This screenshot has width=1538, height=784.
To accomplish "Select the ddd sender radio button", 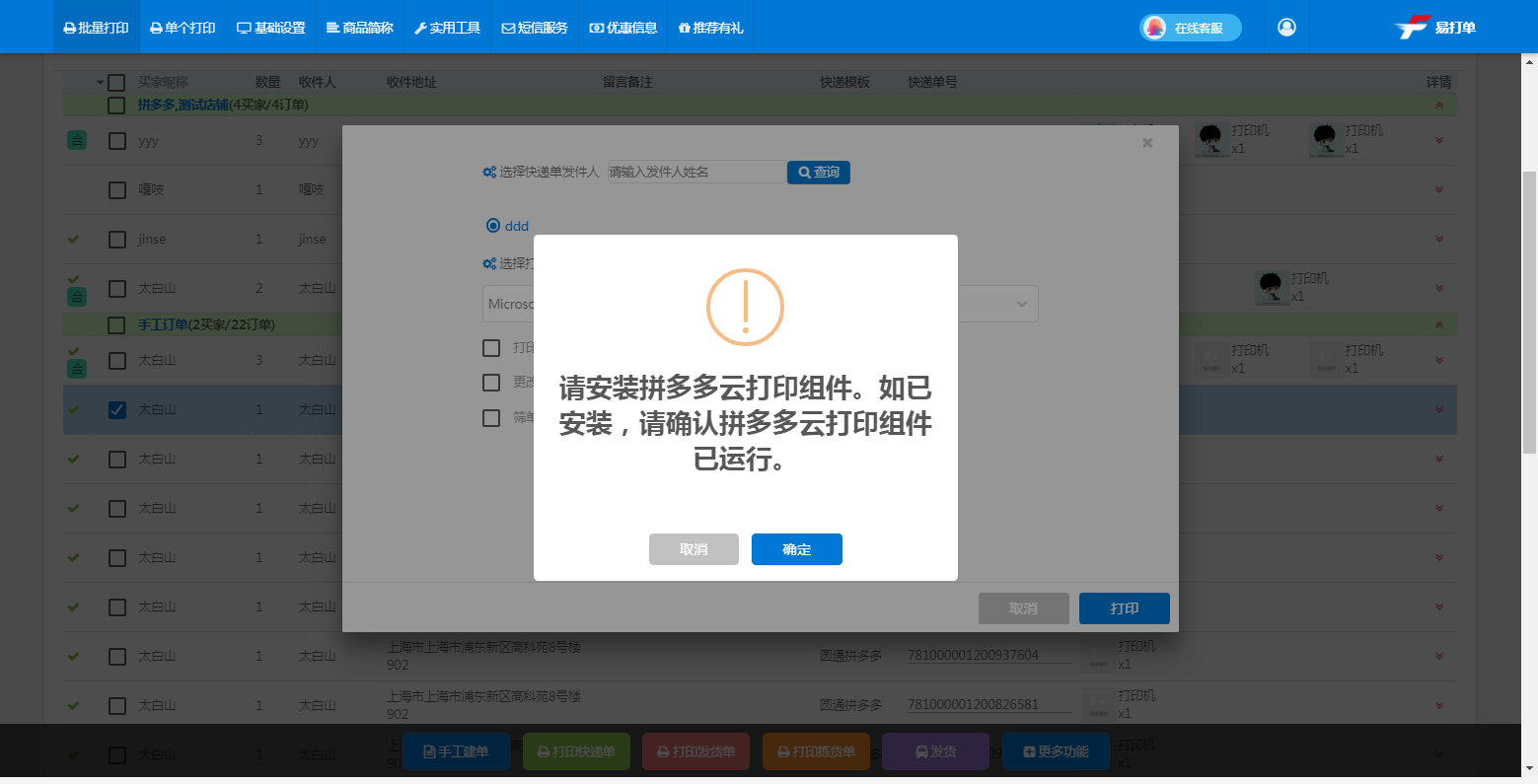I will pyautogui.click(x=493, y=226).
